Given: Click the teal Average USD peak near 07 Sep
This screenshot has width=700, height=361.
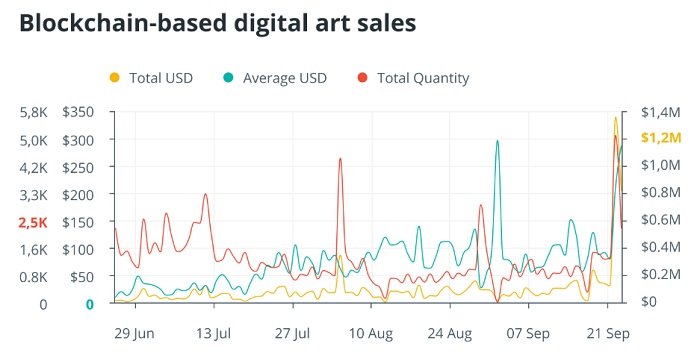Looking at the screenshot, I should click(x=497, y=142).
